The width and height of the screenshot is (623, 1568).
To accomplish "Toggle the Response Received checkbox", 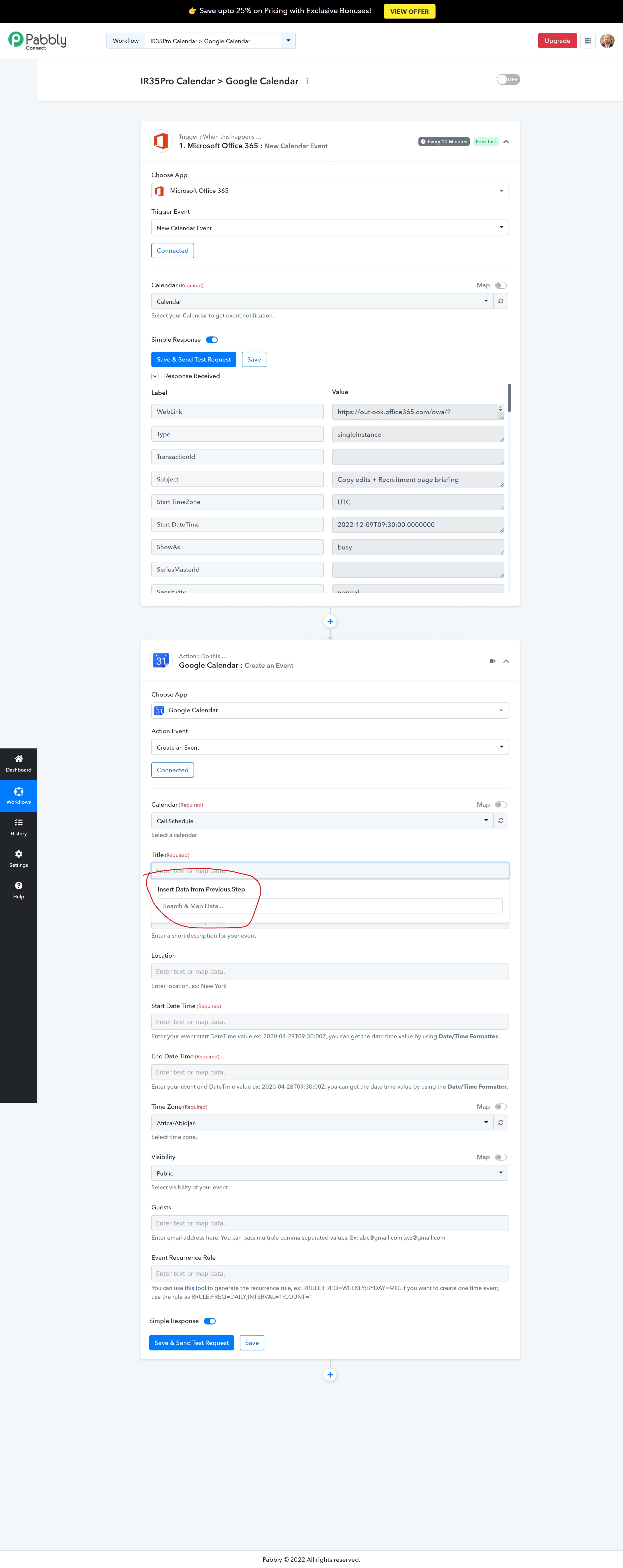I will click(x=155, y=376).
